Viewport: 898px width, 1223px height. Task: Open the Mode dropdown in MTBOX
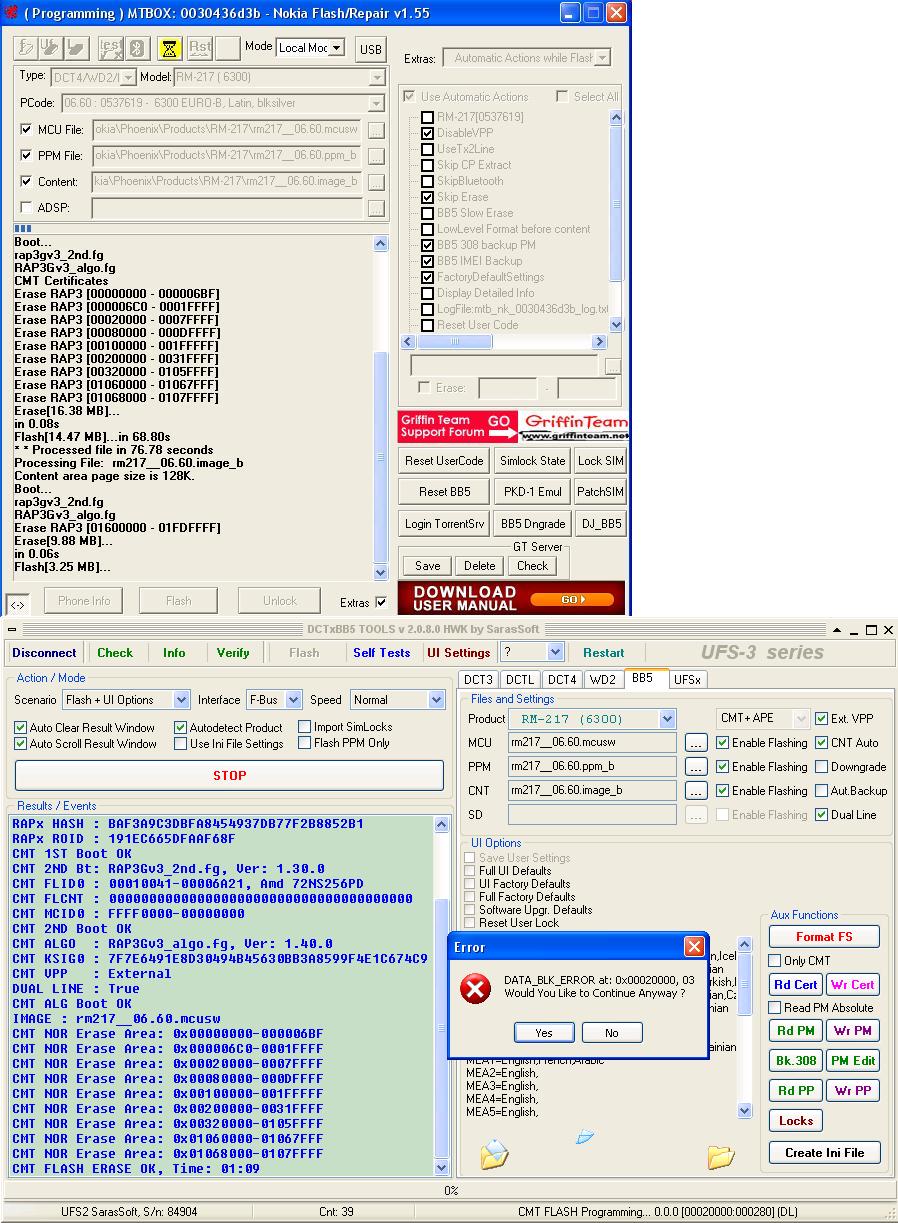(x=336, y=48)
